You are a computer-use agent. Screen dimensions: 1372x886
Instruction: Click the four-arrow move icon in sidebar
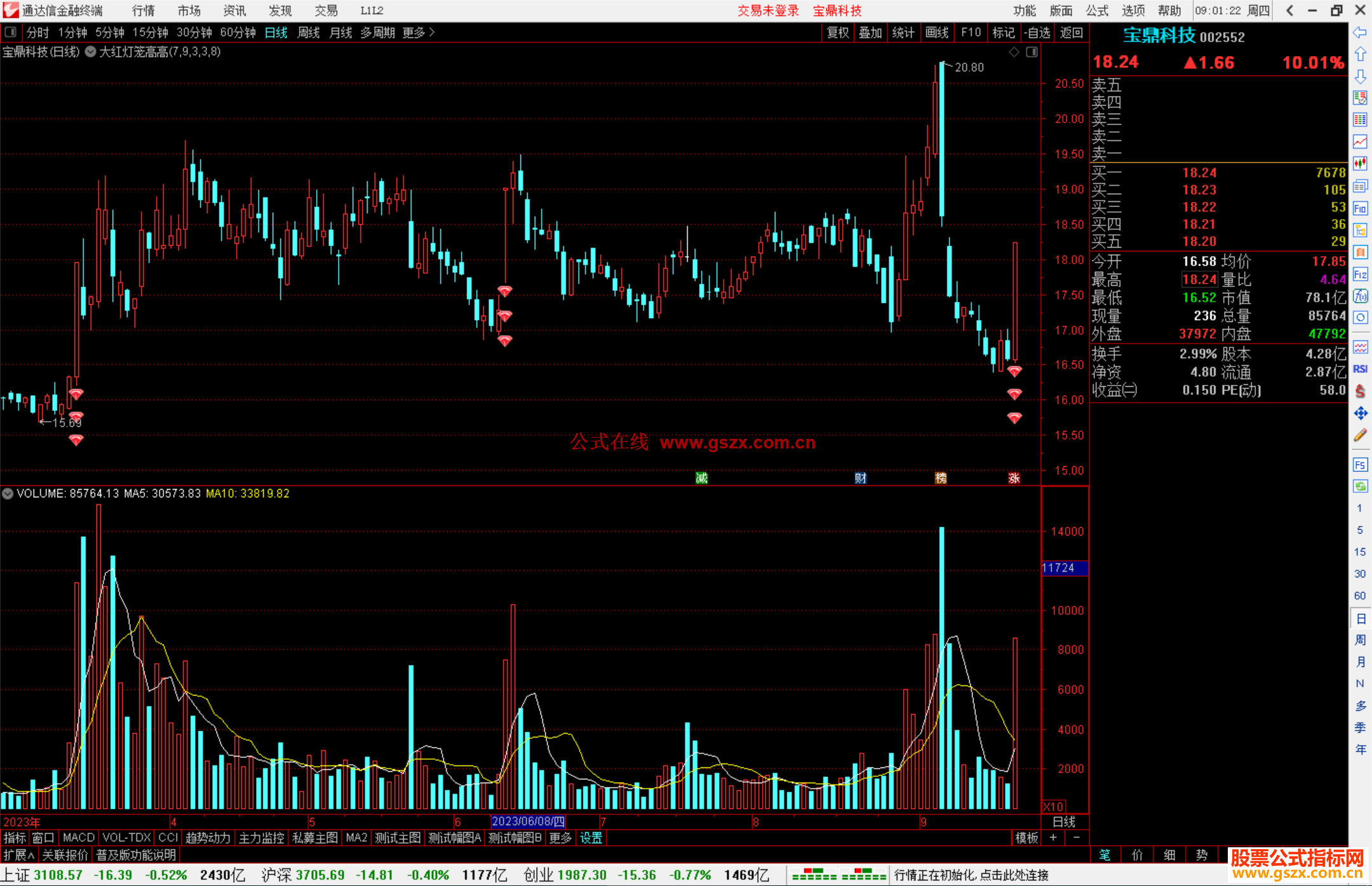pyautogui.click(x=1360, y=413)
